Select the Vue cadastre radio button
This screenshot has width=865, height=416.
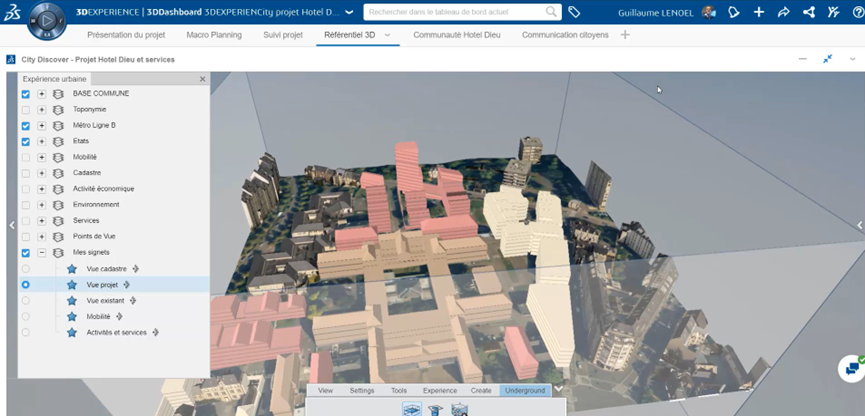click(25, 269)
